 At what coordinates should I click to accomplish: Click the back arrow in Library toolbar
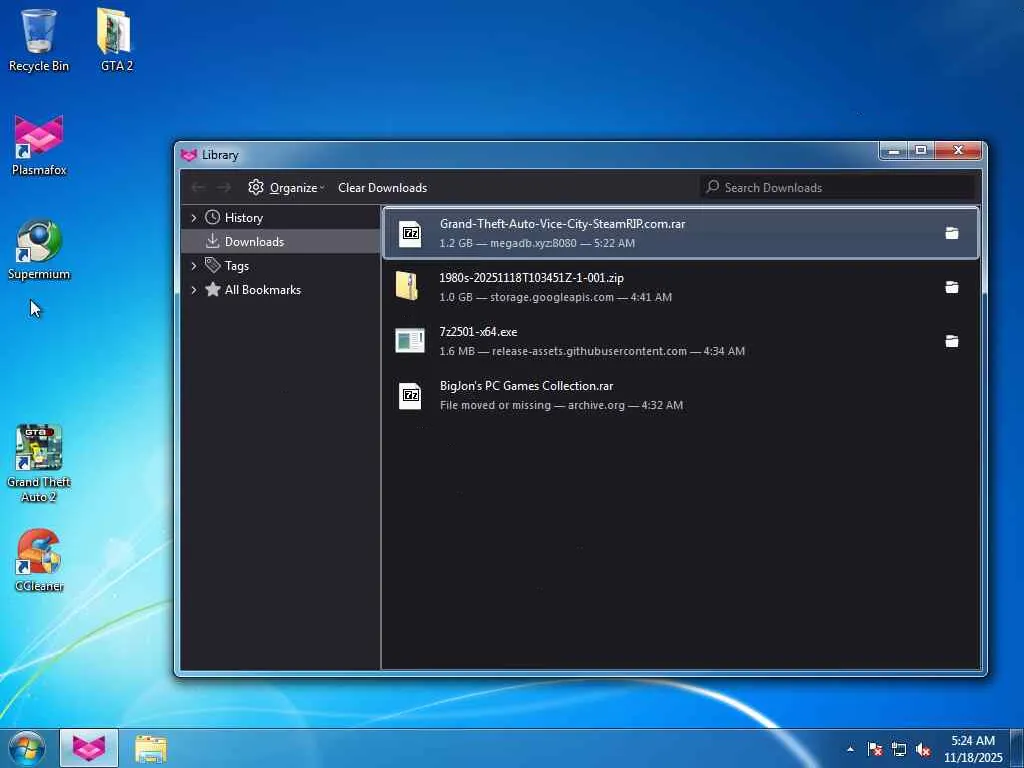[x=198, y=188]
